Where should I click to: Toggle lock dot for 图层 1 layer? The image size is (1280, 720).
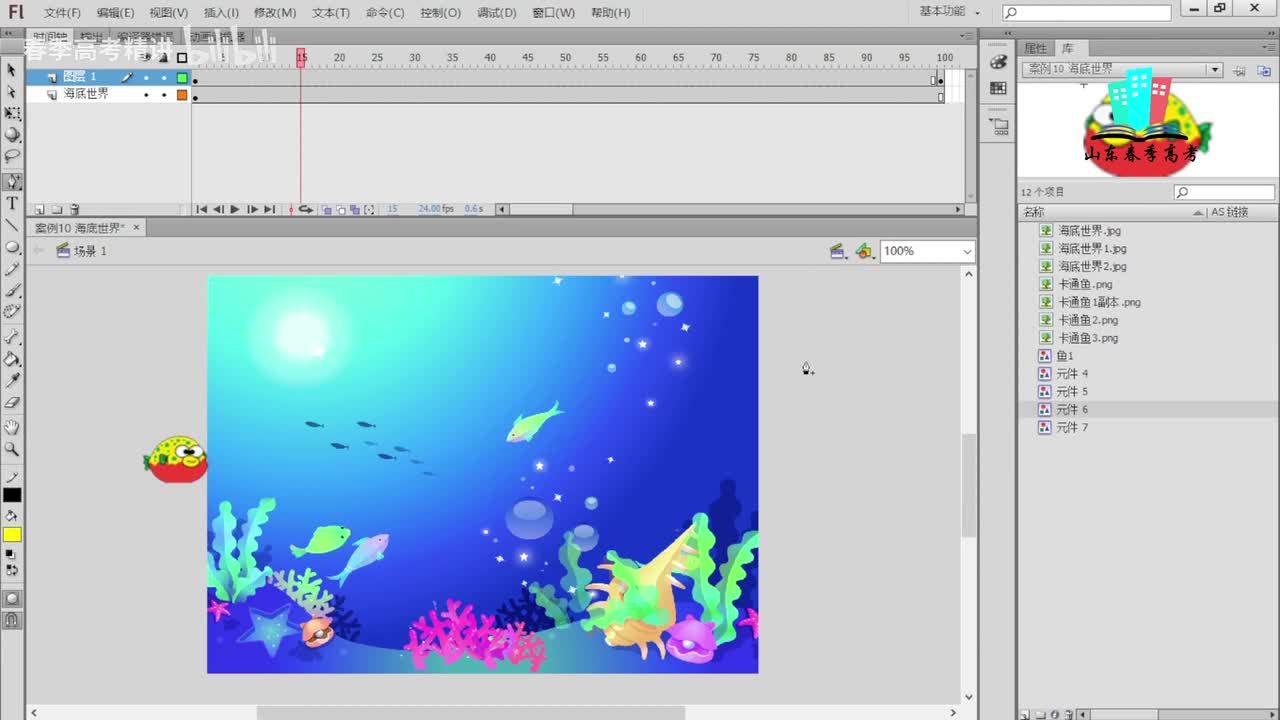[164, 77]
